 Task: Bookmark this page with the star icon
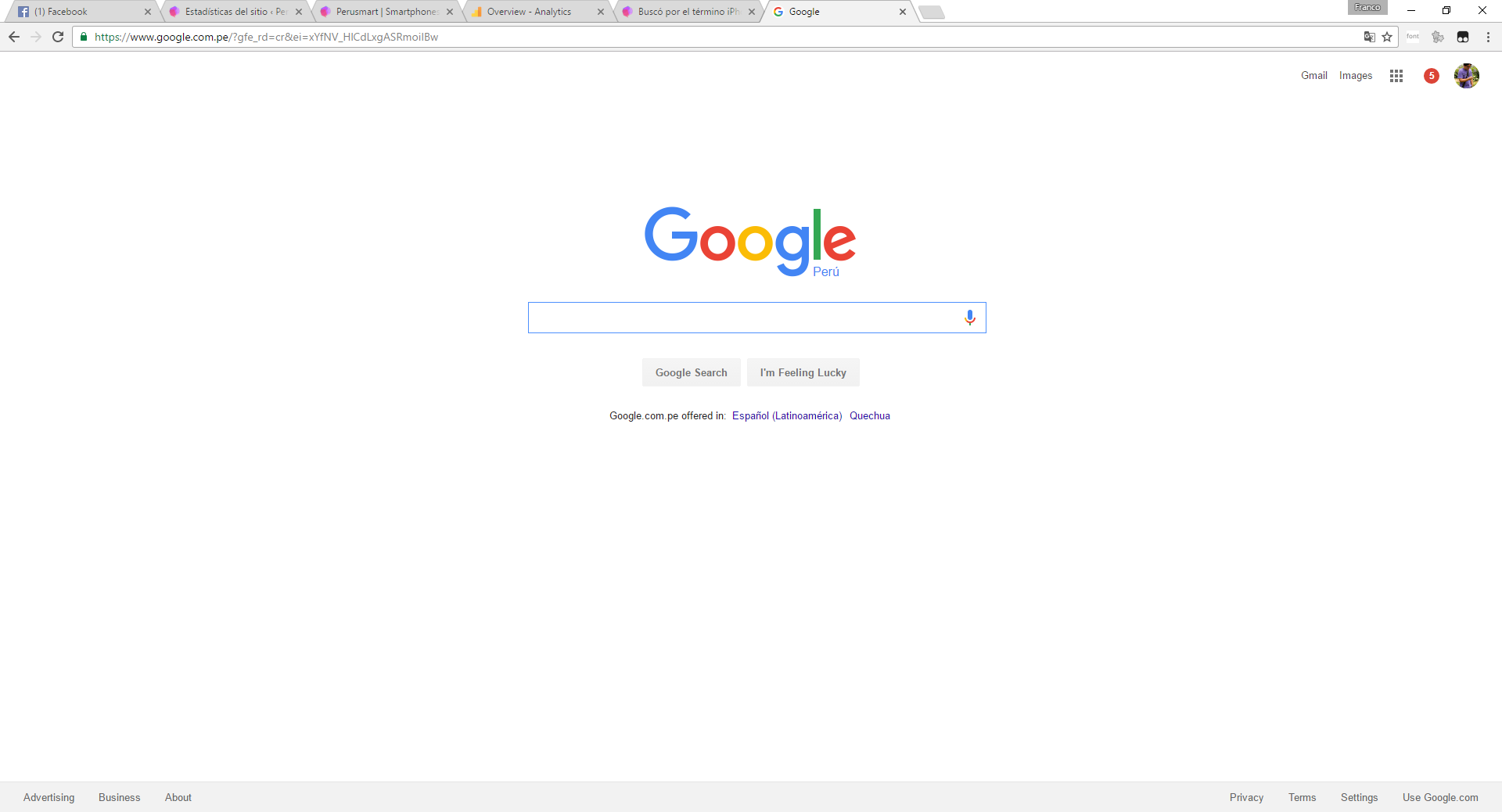tap(1387, 37)
